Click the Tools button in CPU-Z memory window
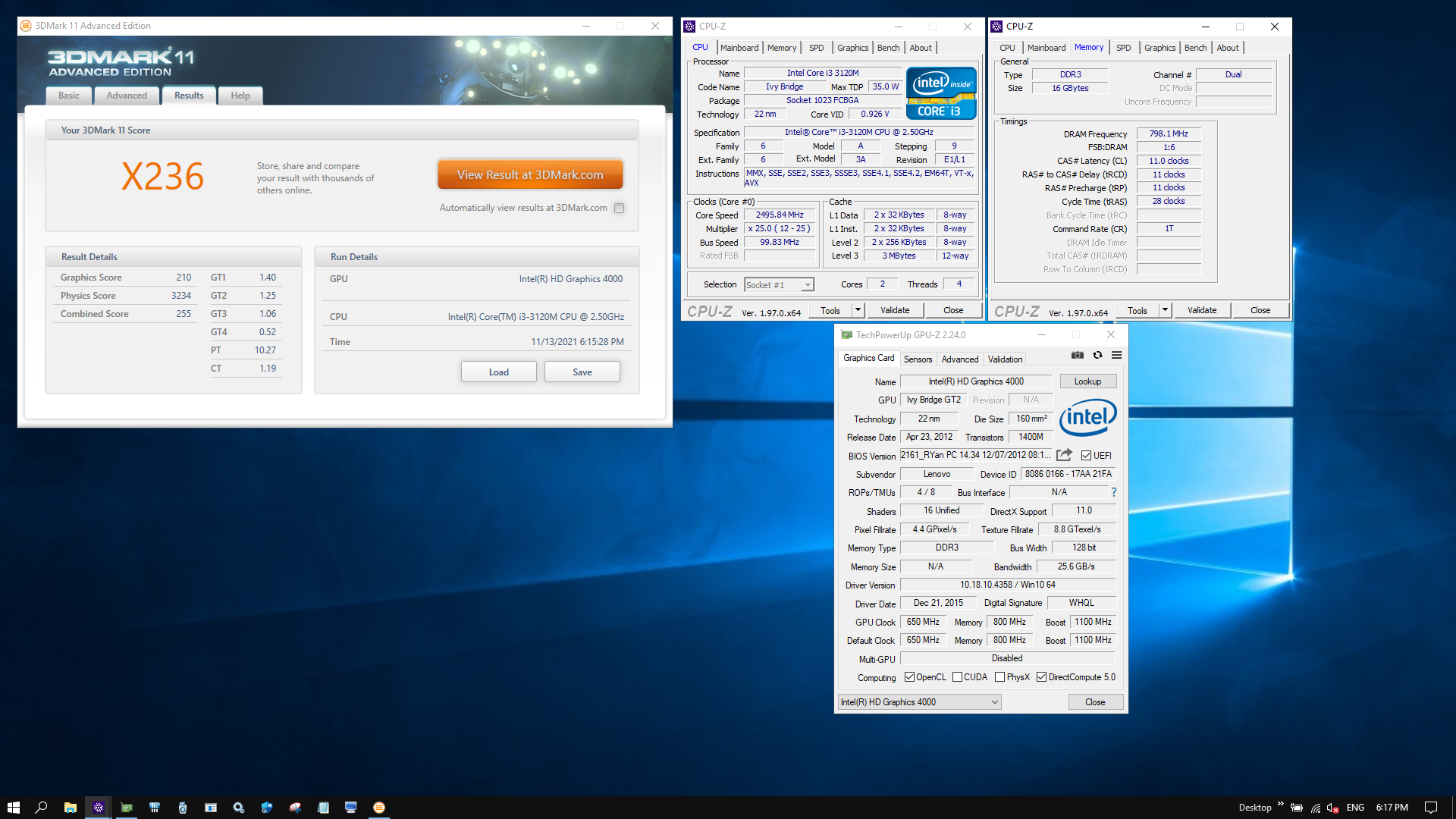Screen dimensions: 1456x819 (1137, 310)
